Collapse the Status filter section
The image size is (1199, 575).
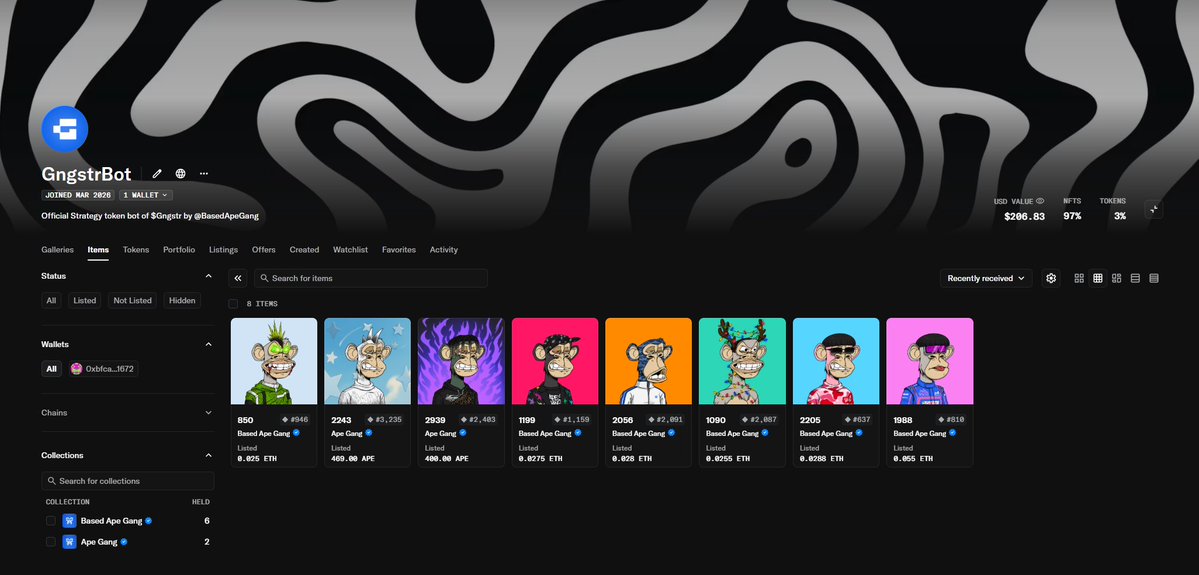tap(209, 276)
